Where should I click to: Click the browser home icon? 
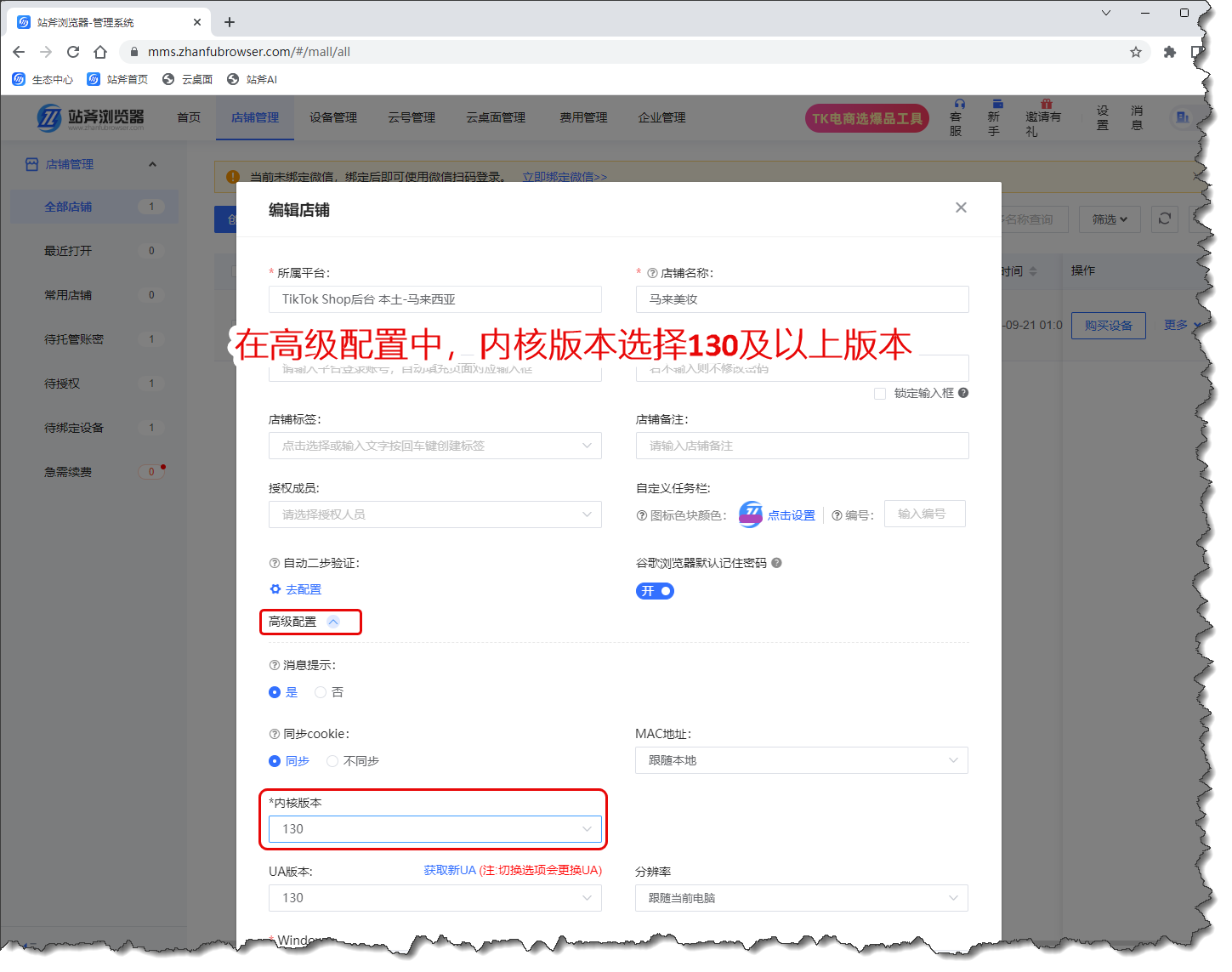point(100,52)
